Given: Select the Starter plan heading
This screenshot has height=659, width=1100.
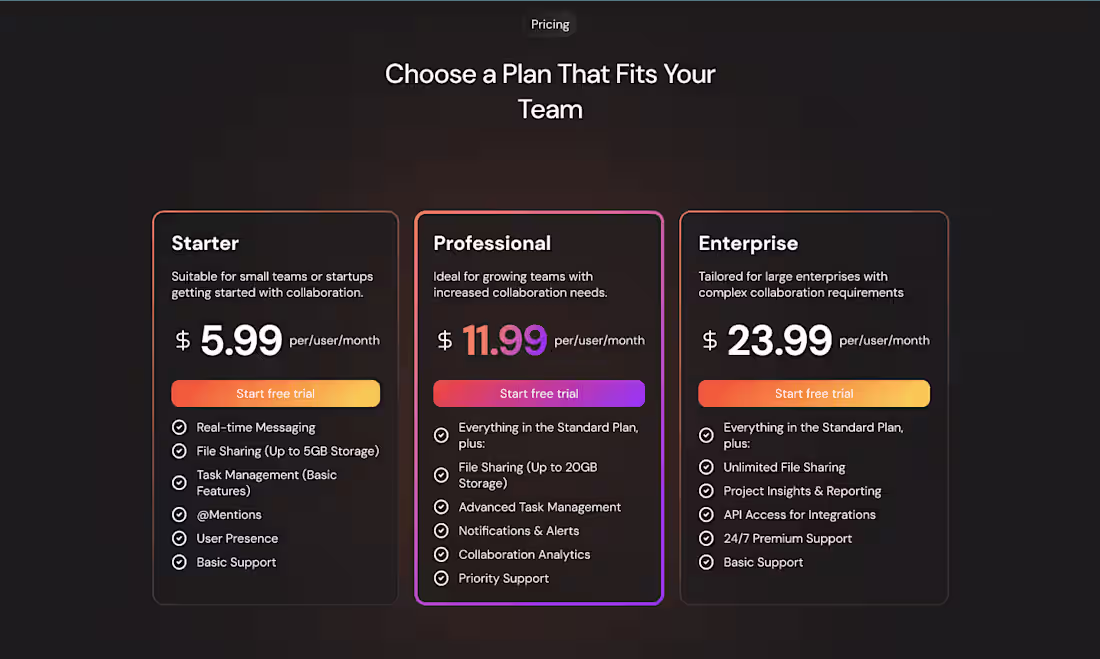Looking at the screenshot, I should click(204, 243).
